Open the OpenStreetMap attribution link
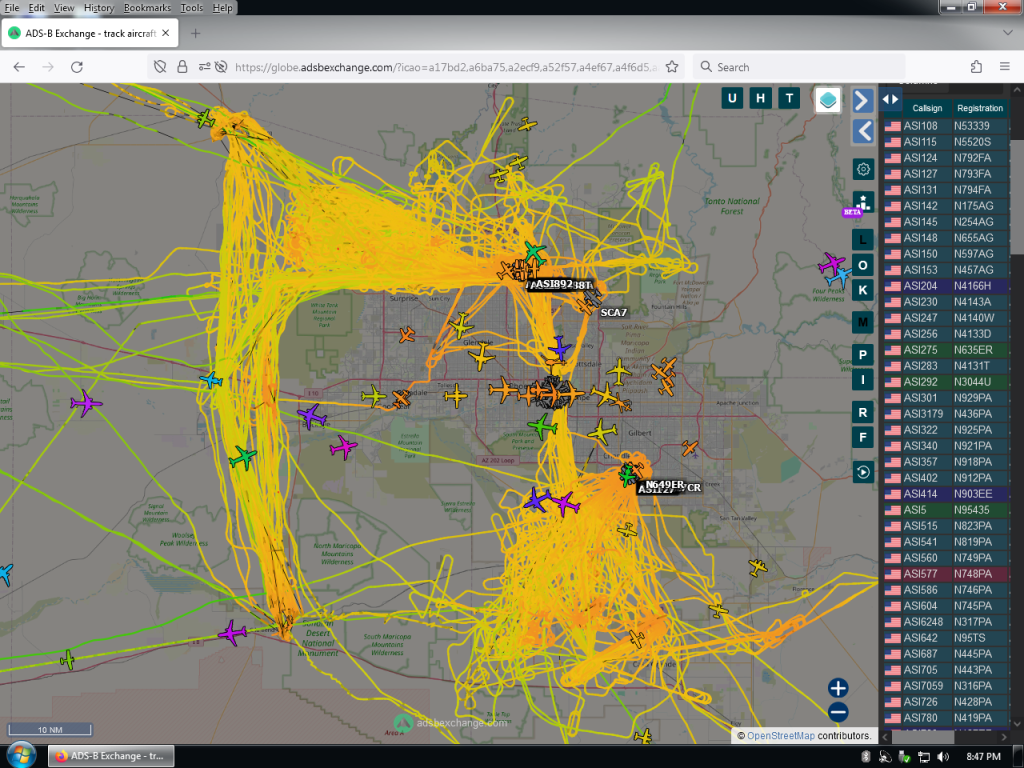 tap(780, 735)
